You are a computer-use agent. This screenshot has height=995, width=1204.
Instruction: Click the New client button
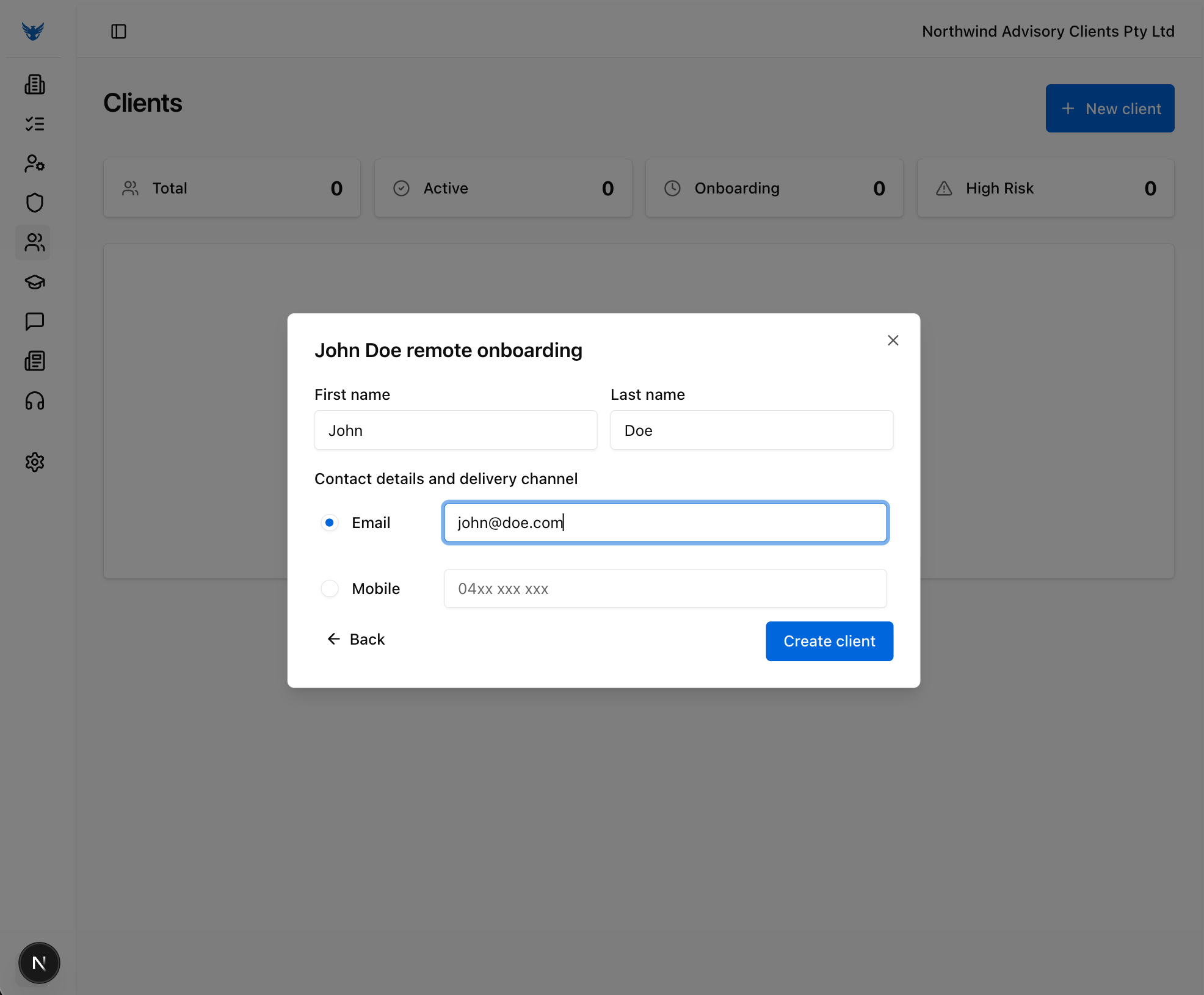coord(1110,109)
